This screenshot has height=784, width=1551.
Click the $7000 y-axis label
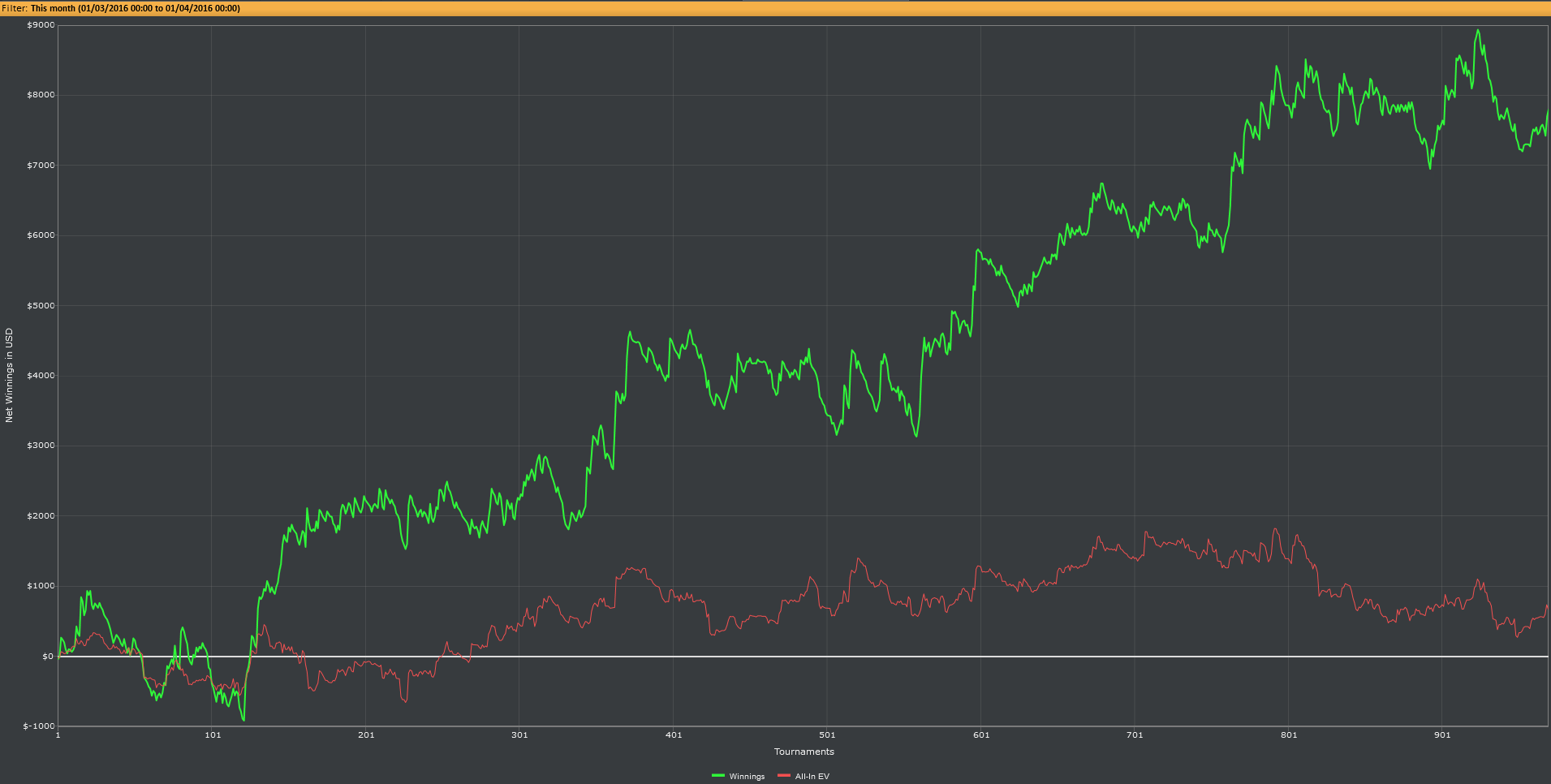click(x=41, y=166)
